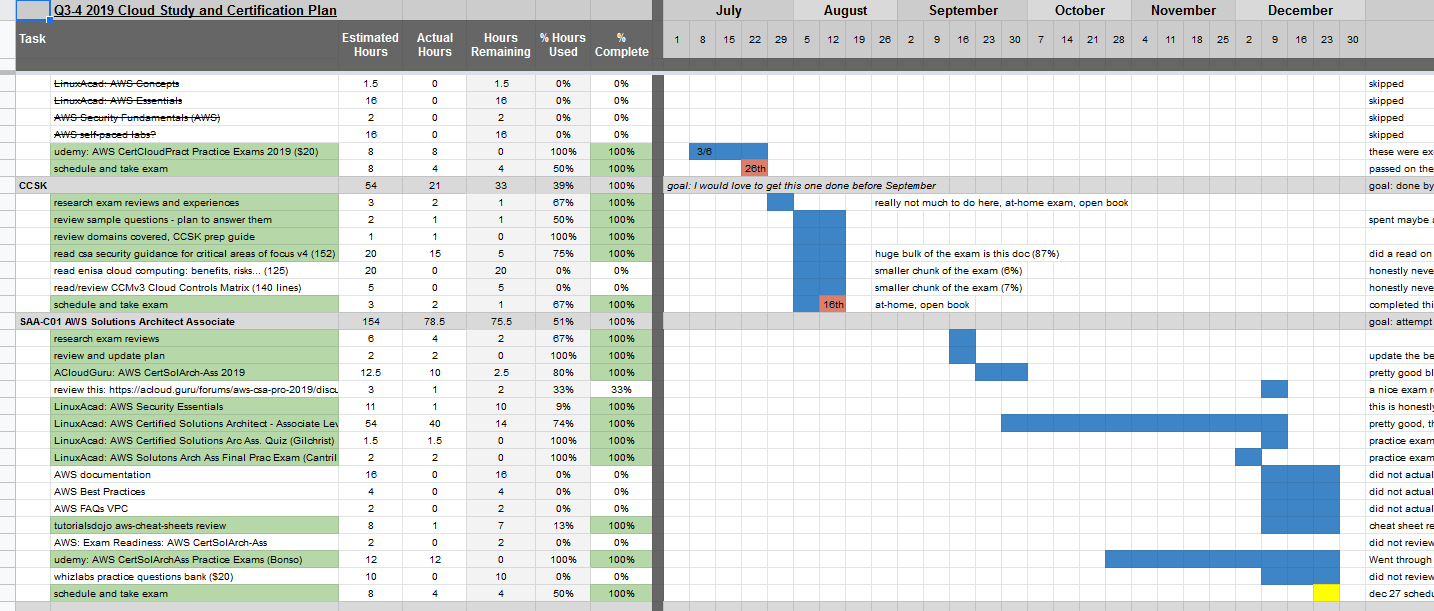1434x611 pixels.
Task: Click the August month header
Action: [845, 11]
